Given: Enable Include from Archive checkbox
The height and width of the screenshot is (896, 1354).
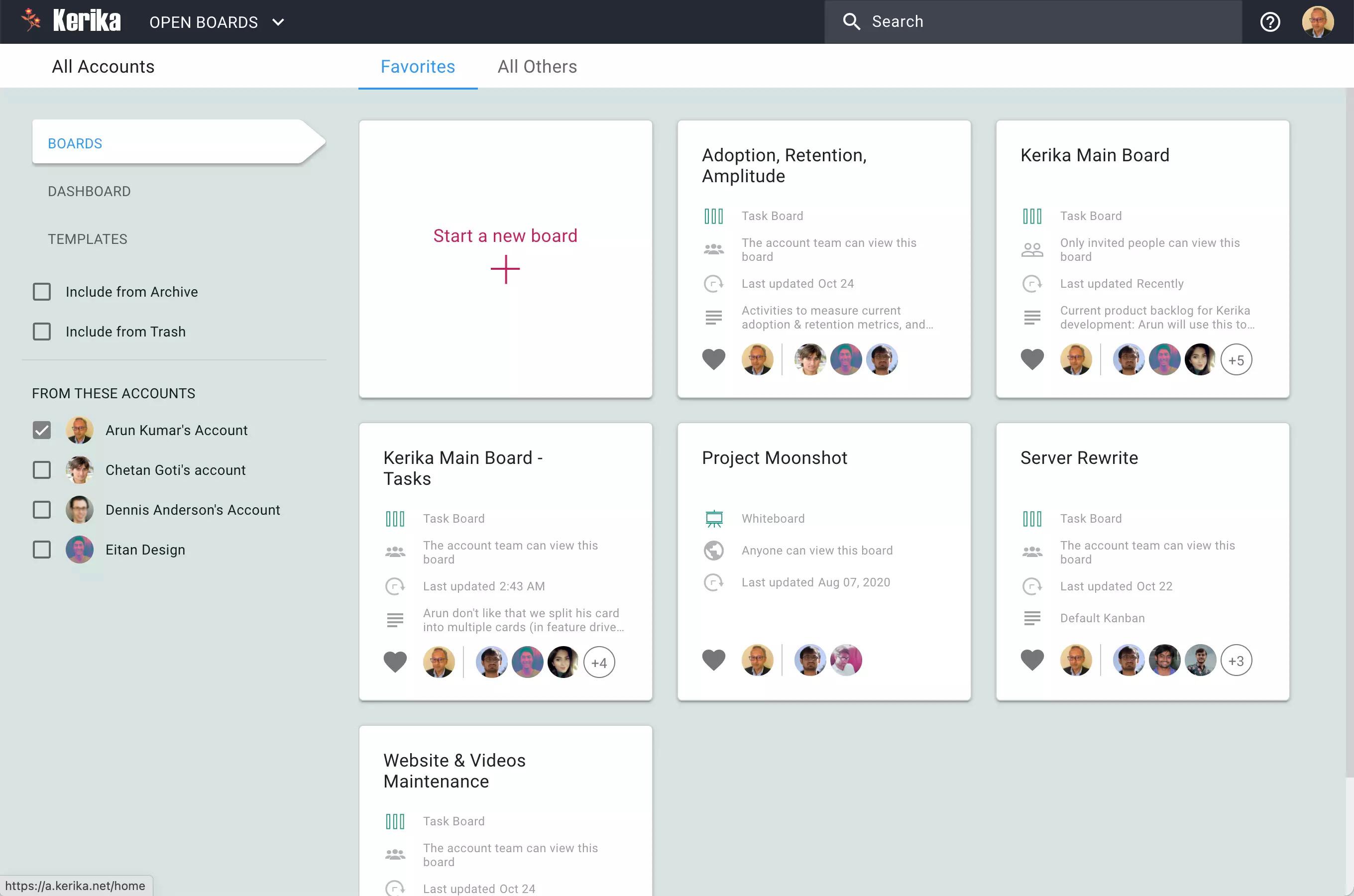Looking at the screenshot, I should [x=42, y=292].
